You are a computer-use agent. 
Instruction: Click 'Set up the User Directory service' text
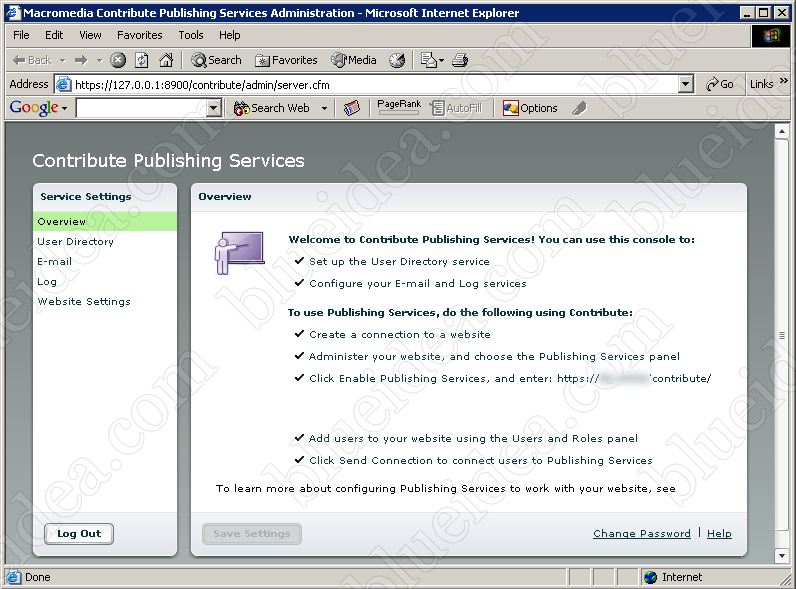tap(400, 261)
